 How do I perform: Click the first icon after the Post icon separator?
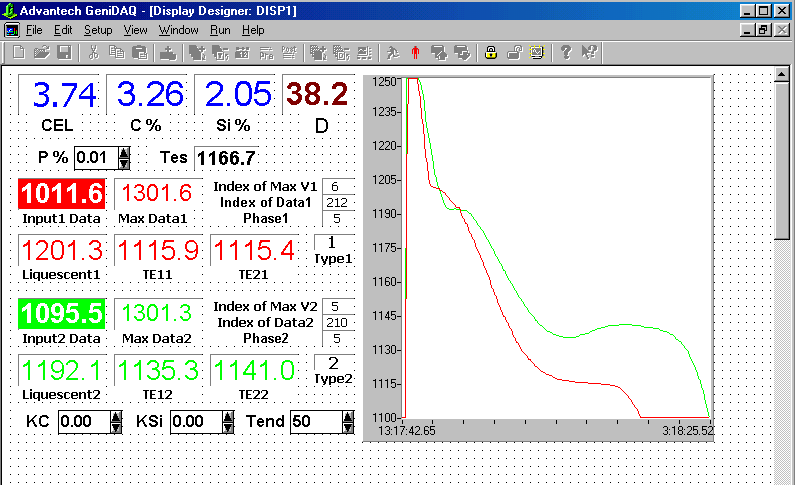(x=318, y=52)
